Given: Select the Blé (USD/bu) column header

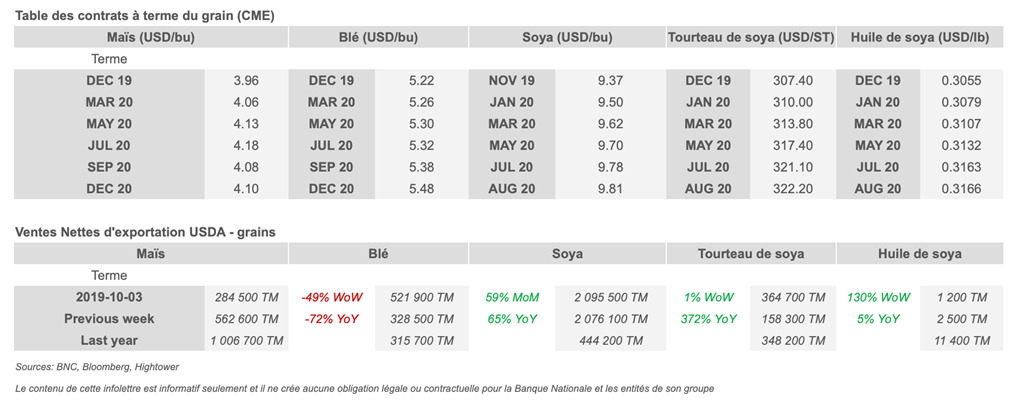Looking at the screenshot, I should point(379,37).
